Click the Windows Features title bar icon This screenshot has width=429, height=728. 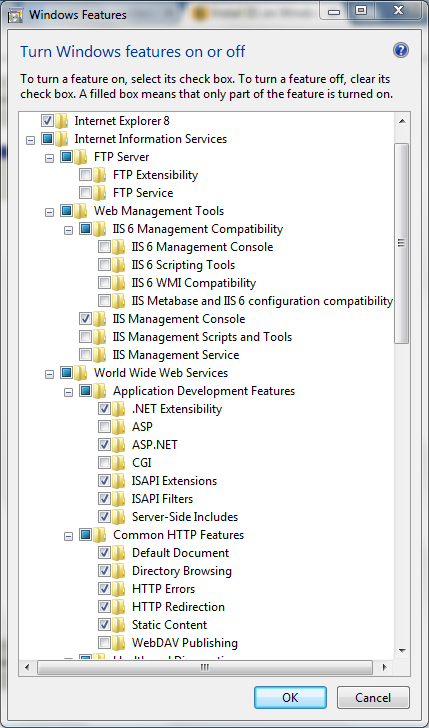click(x=16, y=15)
